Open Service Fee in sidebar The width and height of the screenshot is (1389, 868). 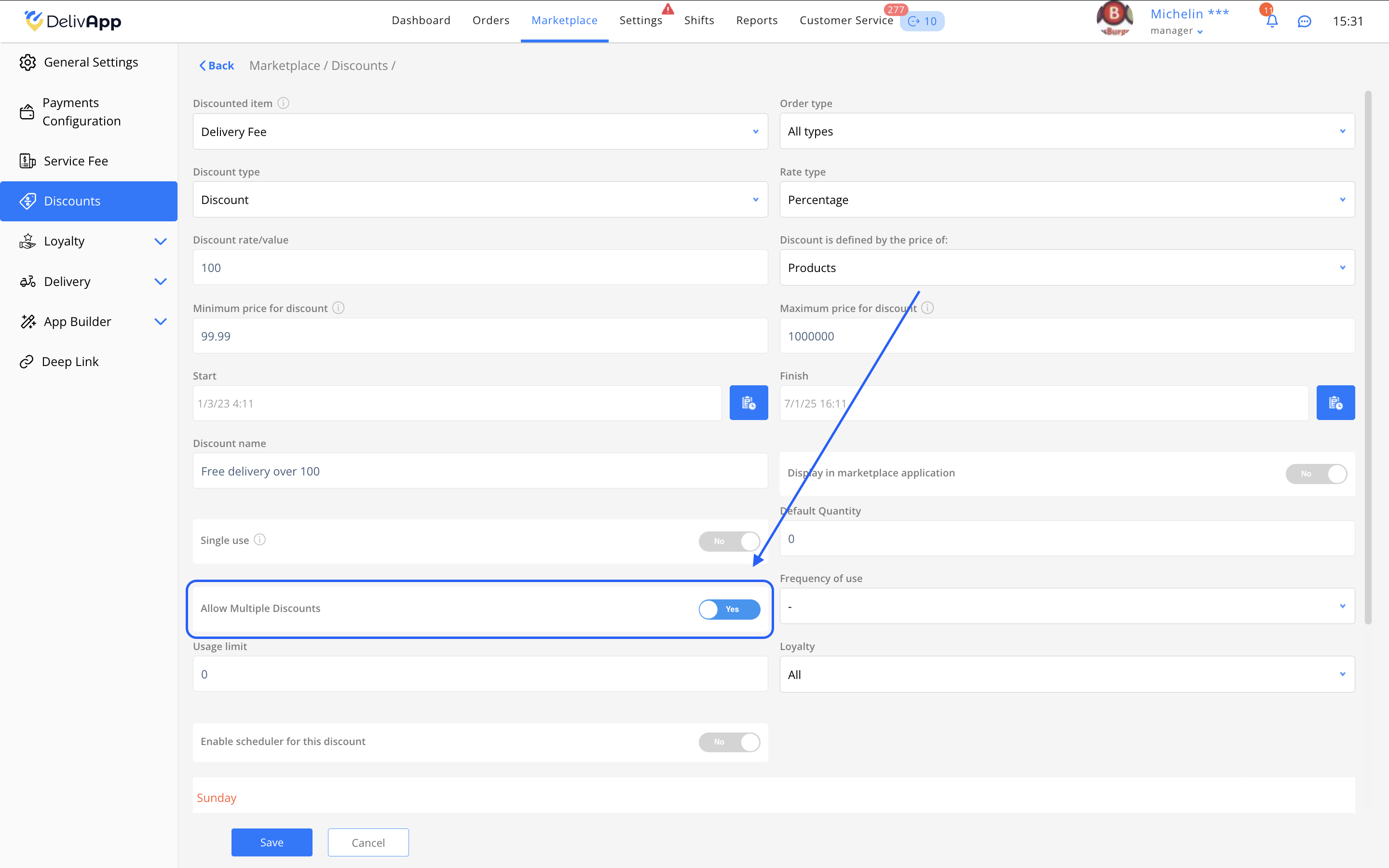coord(76,161)
